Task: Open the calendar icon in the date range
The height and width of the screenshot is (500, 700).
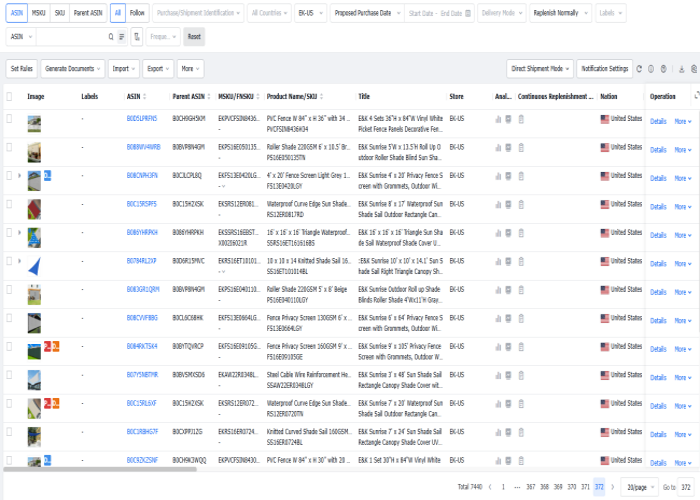Action: click(x=468, y=13)
